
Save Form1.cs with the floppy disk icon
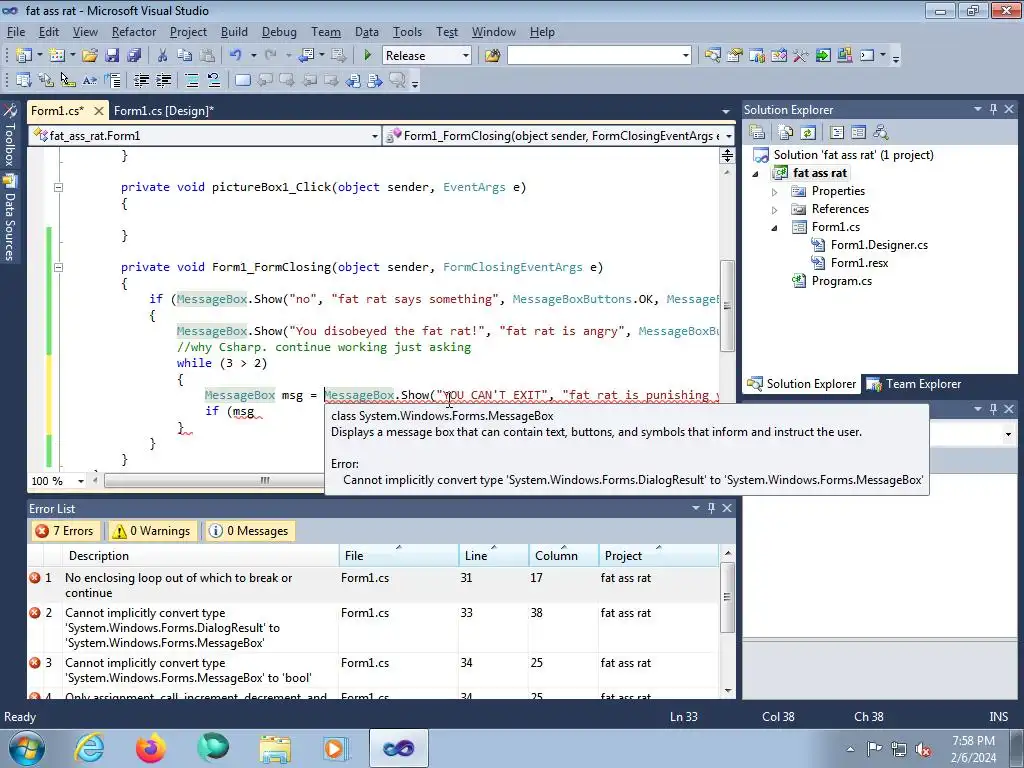112,56
